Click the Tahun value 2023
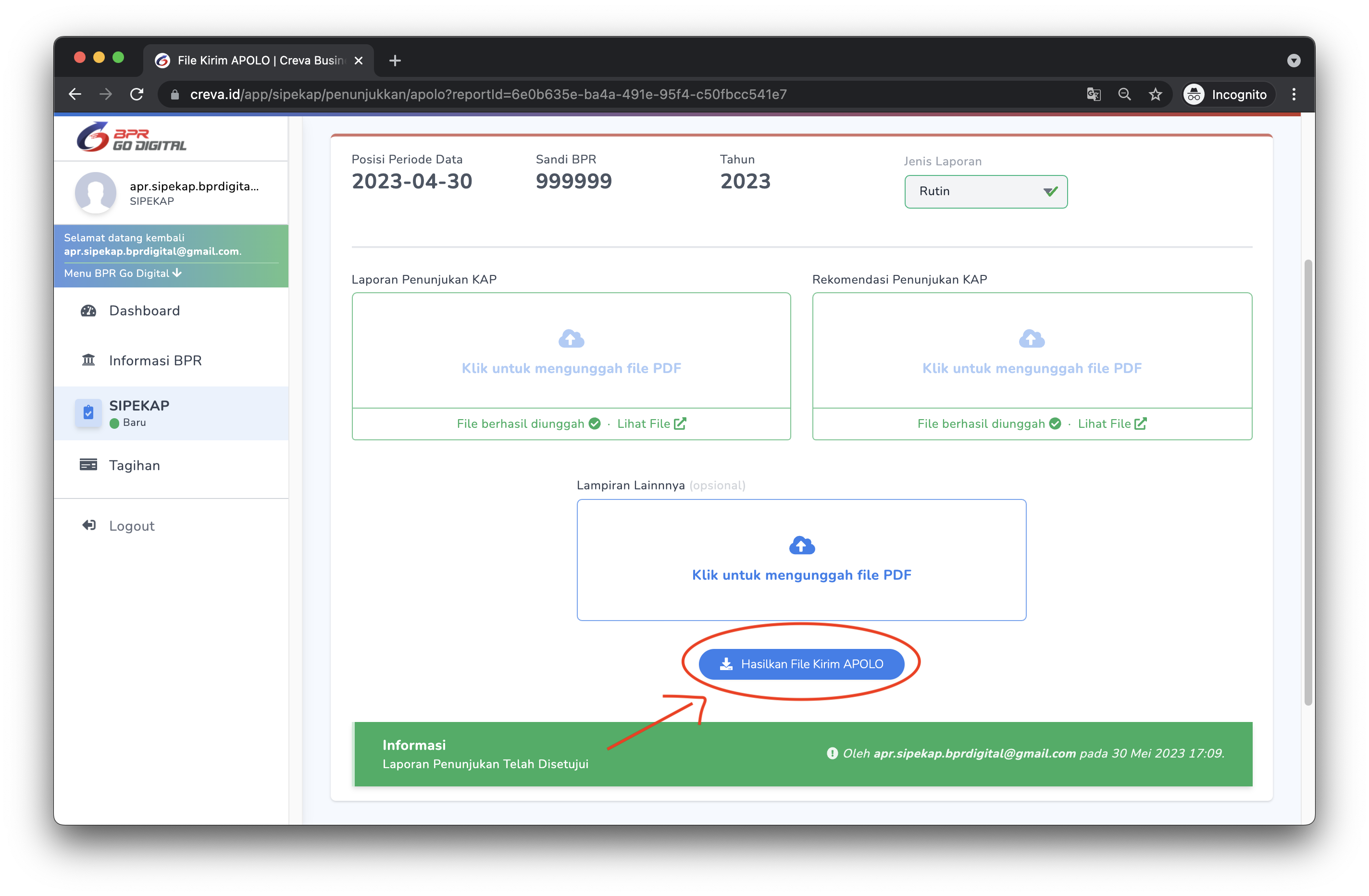1369x896 pixels. click(746, 182)
